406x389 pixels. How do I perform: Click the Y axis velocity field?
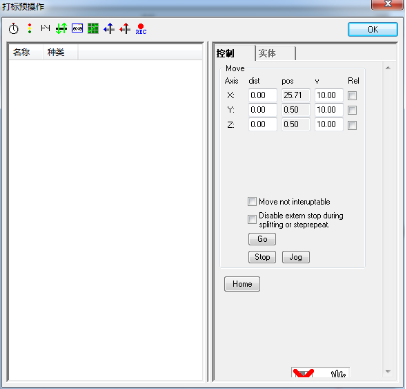329,110
